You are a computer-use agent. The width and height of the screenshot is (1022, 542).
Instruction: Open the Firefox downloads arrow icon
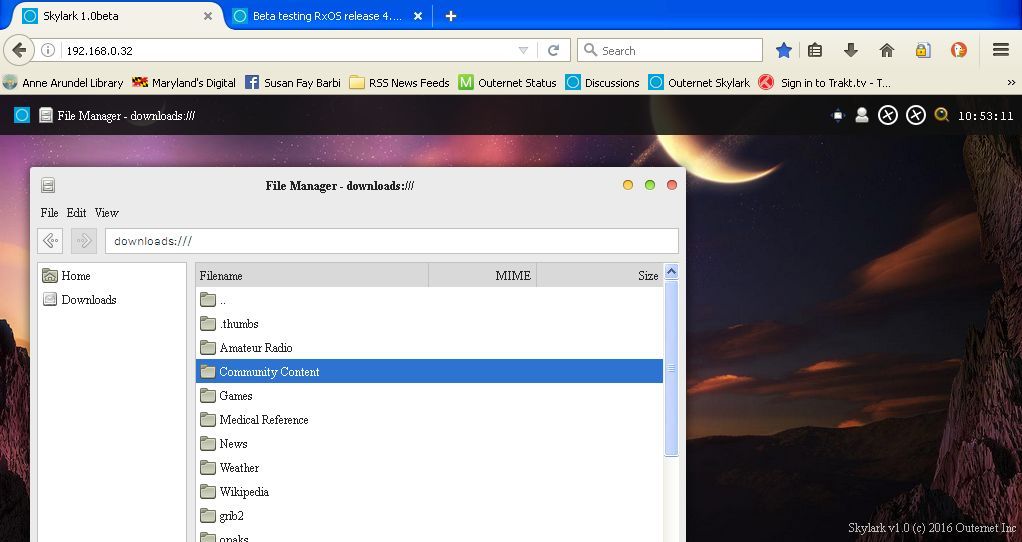(x=851, y=50)
